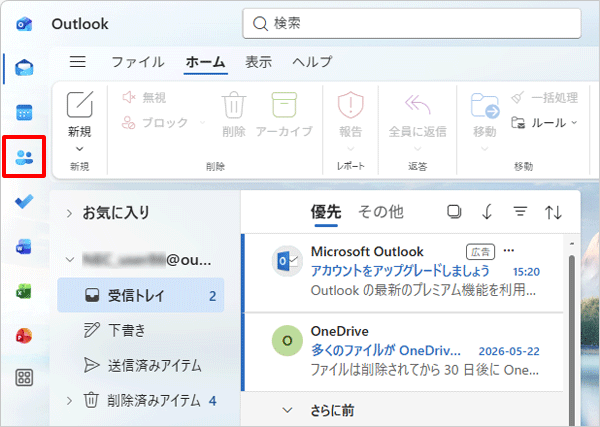
Task: Collapse the @ou... account folder tree
Action: tap(70, 260)
